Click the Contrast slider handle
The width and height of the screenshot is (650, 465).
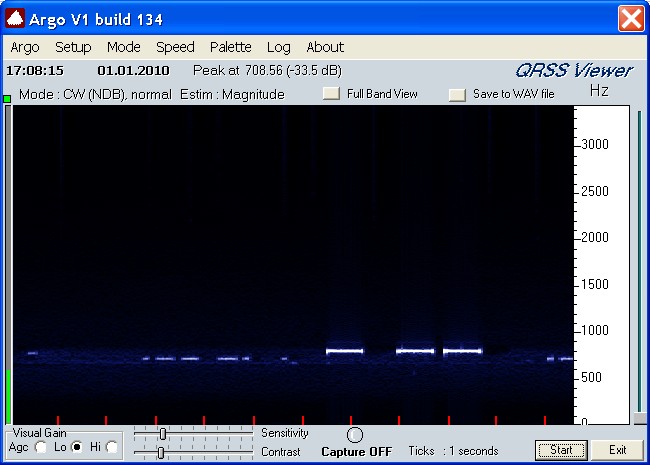pos(160,452)
